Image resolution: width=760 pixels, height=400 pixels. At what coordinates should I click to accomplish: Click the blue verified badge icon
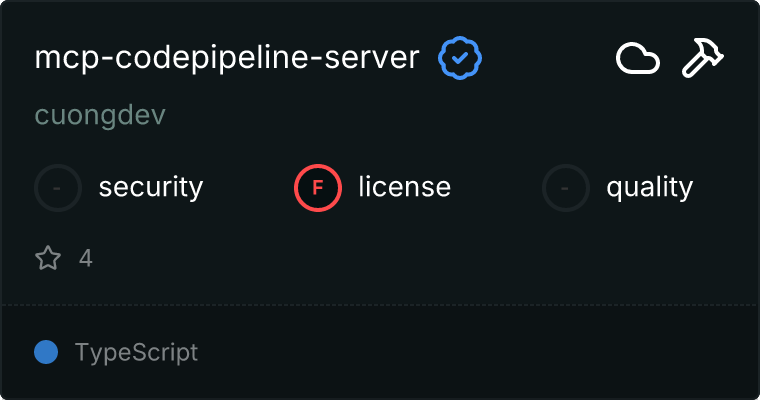pos(460,59)
